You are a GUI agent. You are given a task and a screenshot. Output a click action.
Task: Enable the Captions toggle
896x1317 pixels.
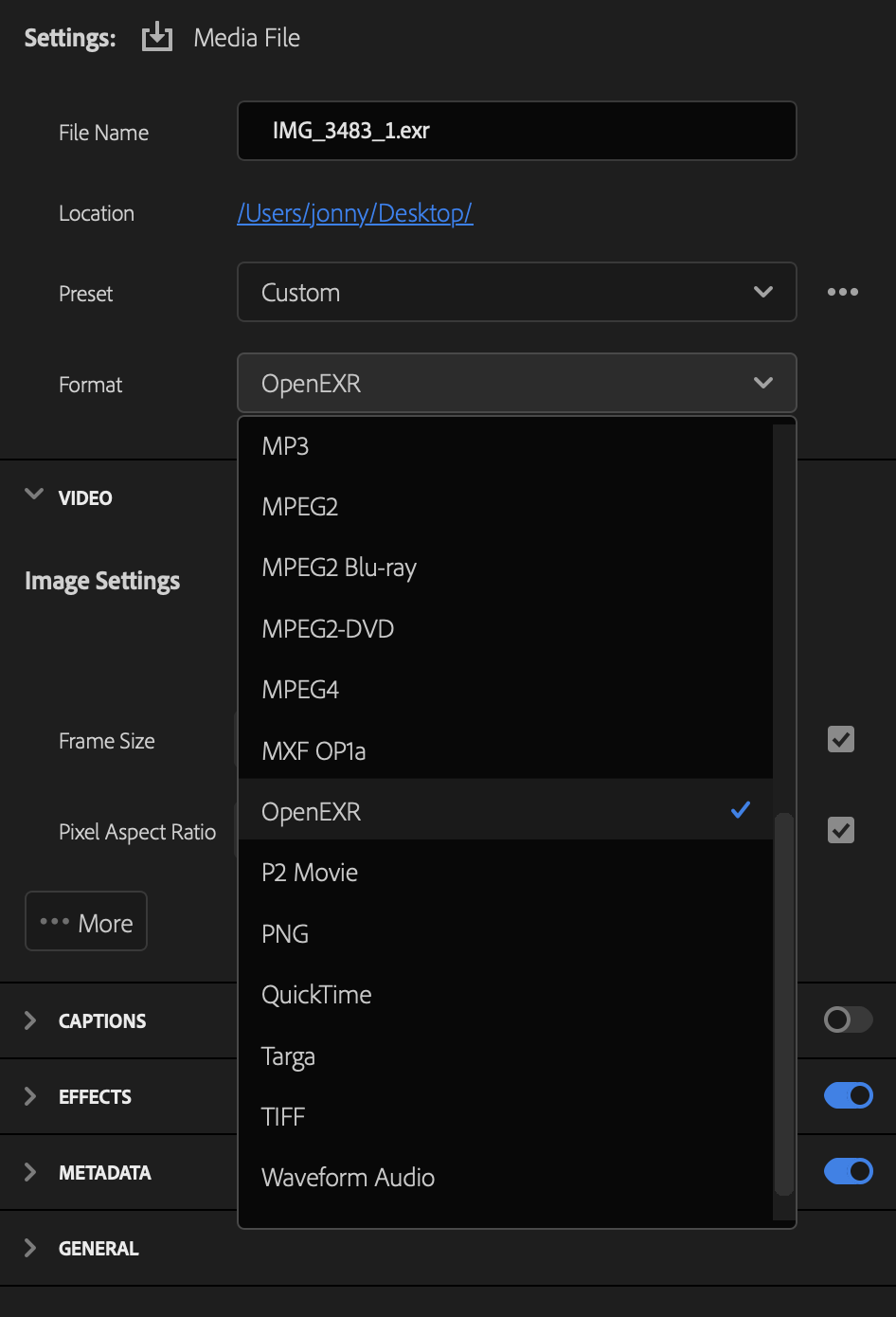[x=847, y=1019]
